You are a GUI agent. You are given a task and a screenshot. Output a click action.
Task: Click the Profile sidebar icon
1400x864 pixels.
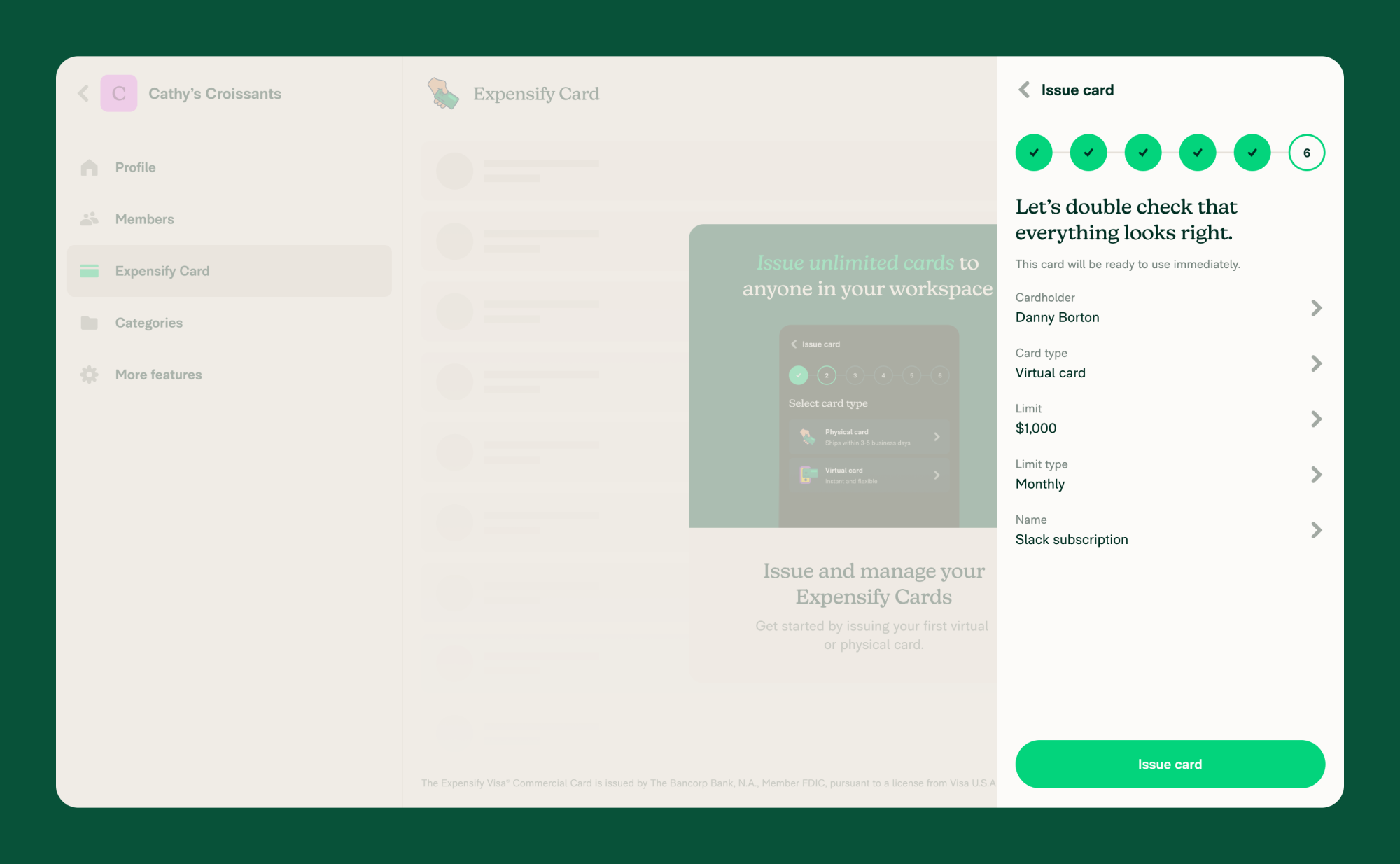click(x=90, y=167)
